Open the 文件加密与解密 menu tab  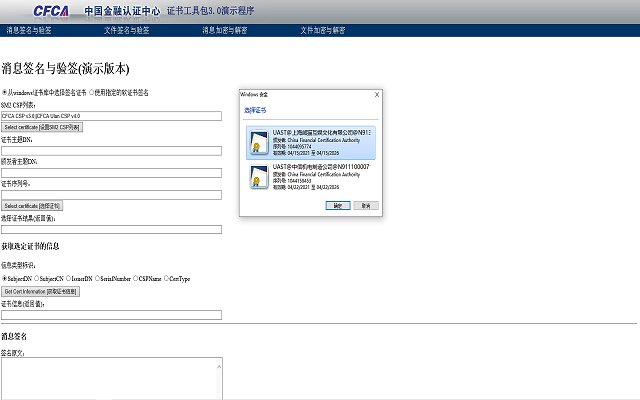[x=323, y=30]
